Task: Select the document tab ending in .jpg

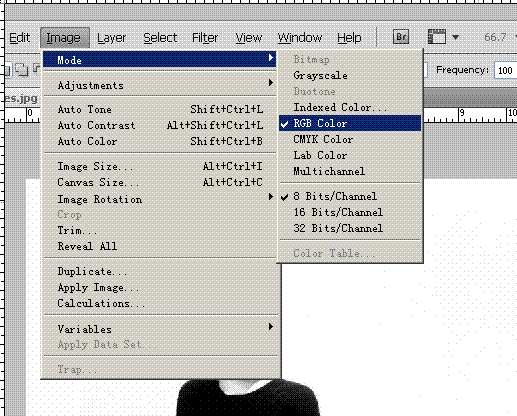Action: coord(21,98)
